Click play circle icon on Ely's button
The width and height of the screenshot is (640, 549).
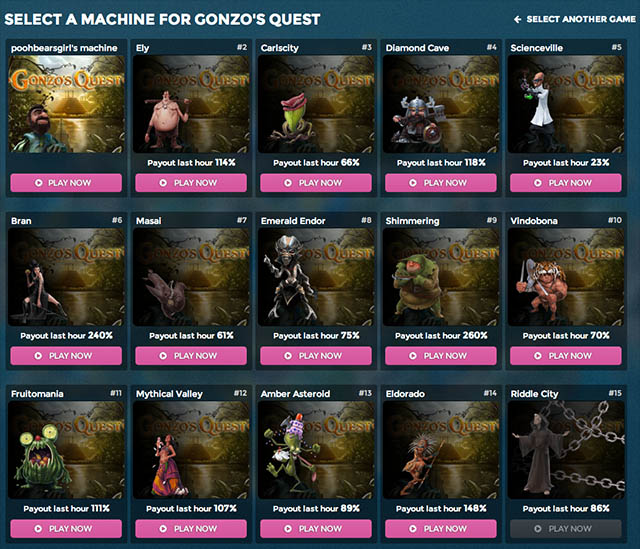pyautogui.click(x=163, y=183)
